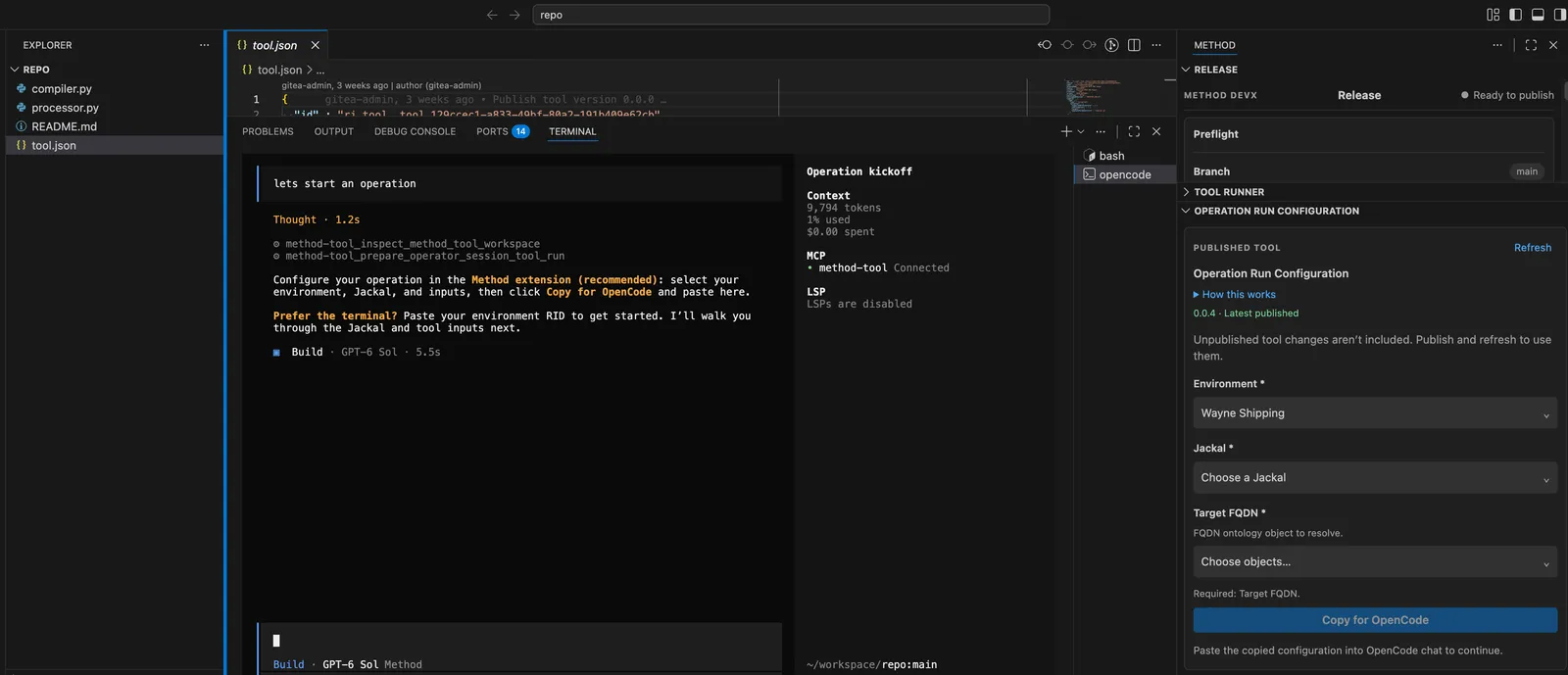1568x675 pixels.
Task: Click the repo command center search field
Action: tap(791, 15)
